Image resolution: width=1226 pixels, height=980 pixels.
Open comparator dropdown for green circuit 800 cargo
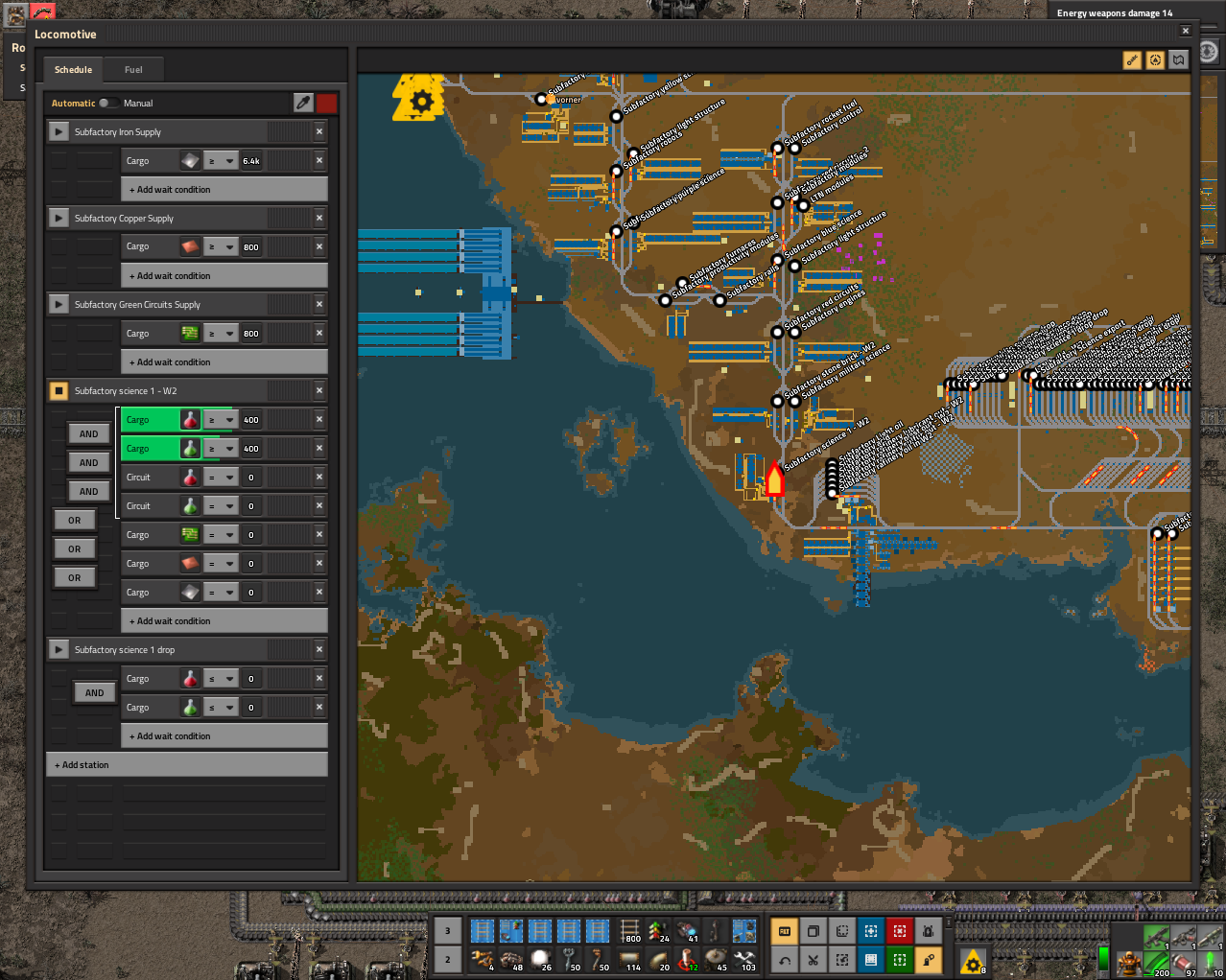221,333
